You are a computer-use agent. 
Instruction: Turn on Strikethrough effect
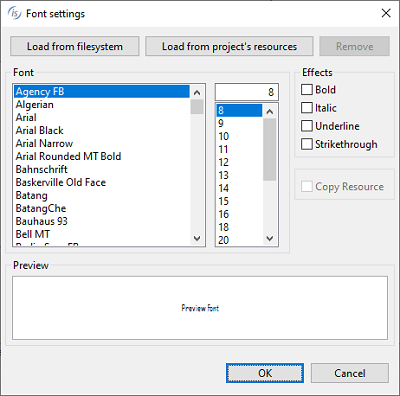pos(307,144)
